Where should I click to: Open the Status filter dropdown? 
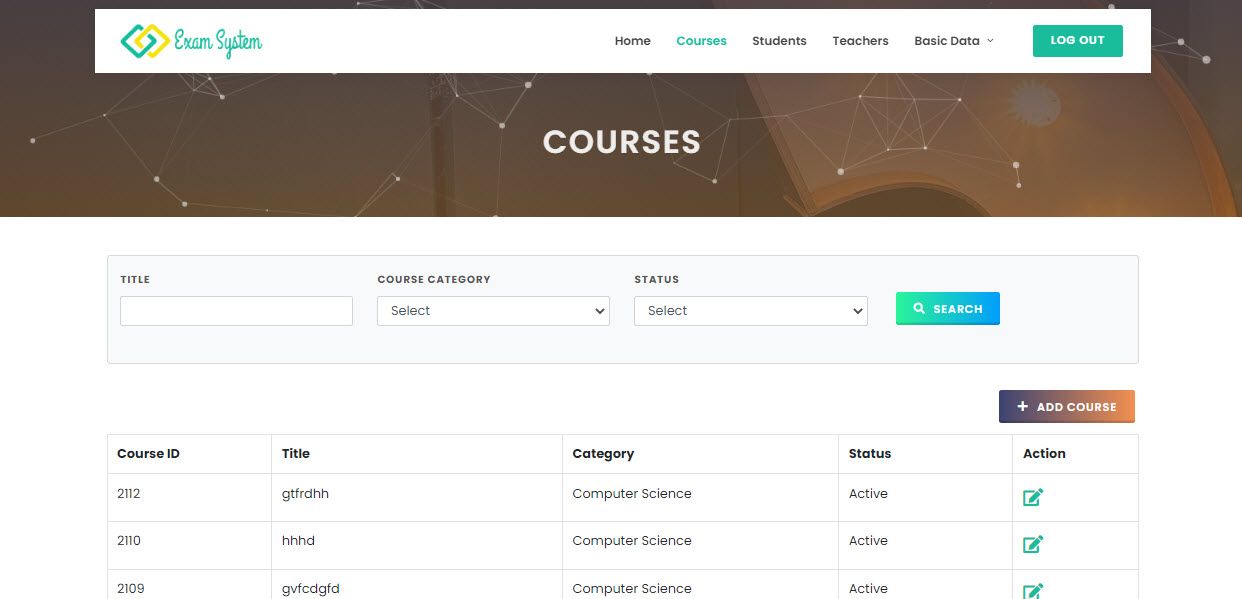[750, 311]
